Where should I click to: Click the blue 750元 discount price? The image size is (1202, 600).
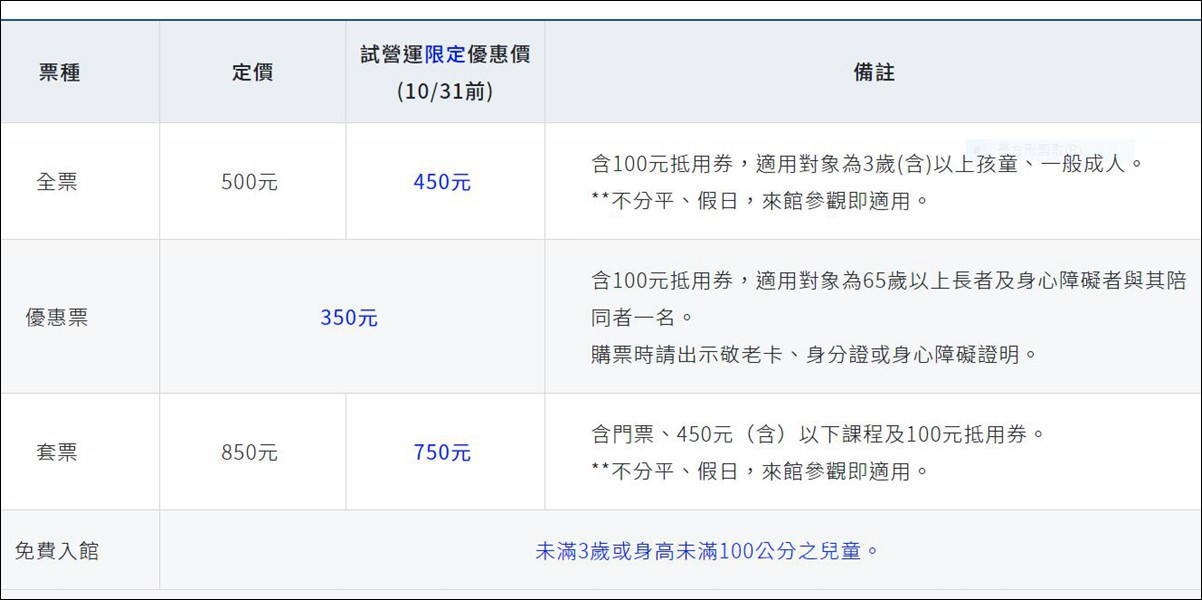(442, 452)
